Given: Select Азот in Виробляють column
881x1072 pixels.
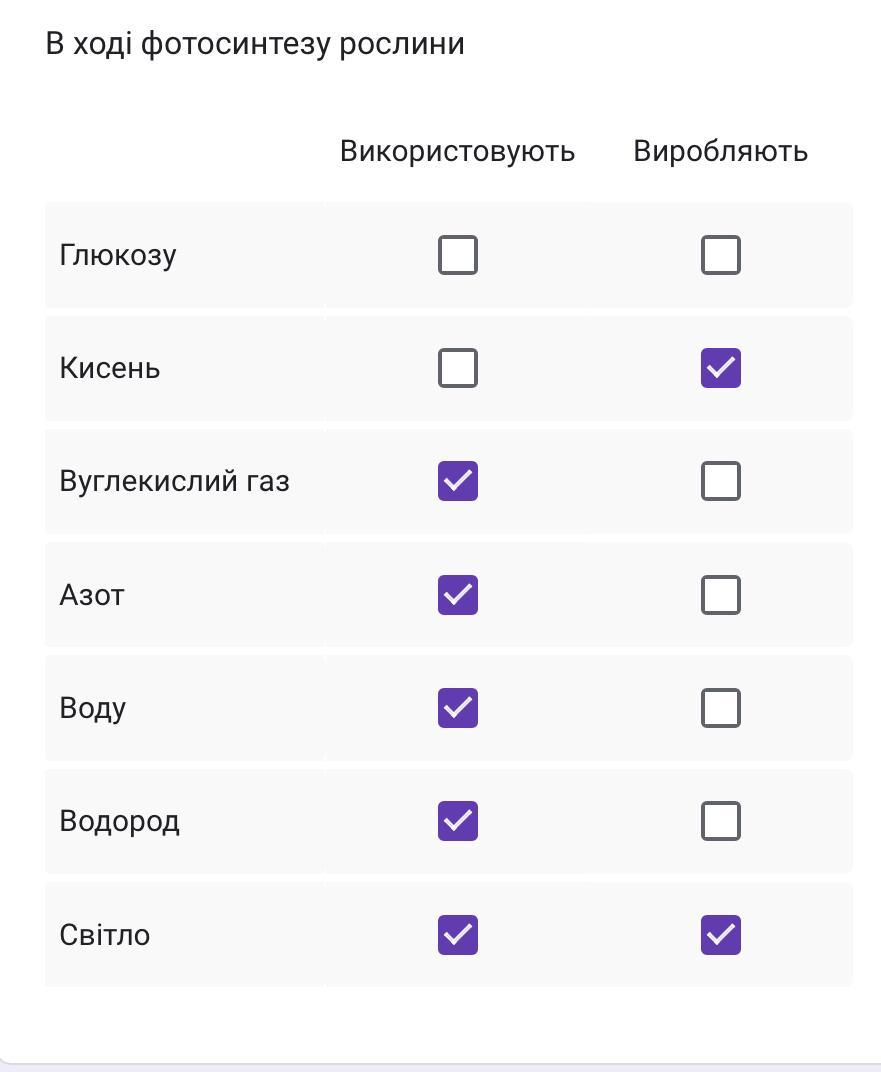Looking at the screenshot, I should pos(720,595).
